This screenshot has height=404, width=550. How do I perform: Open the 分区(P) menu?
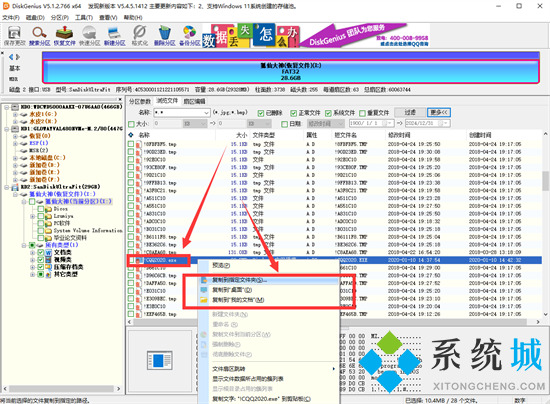[60, 18]
